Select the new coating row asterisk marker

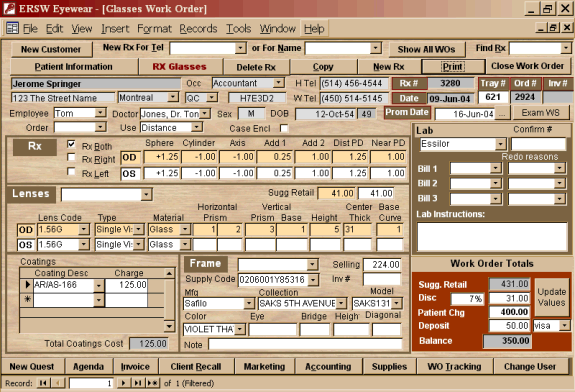(x=27, y=299)
